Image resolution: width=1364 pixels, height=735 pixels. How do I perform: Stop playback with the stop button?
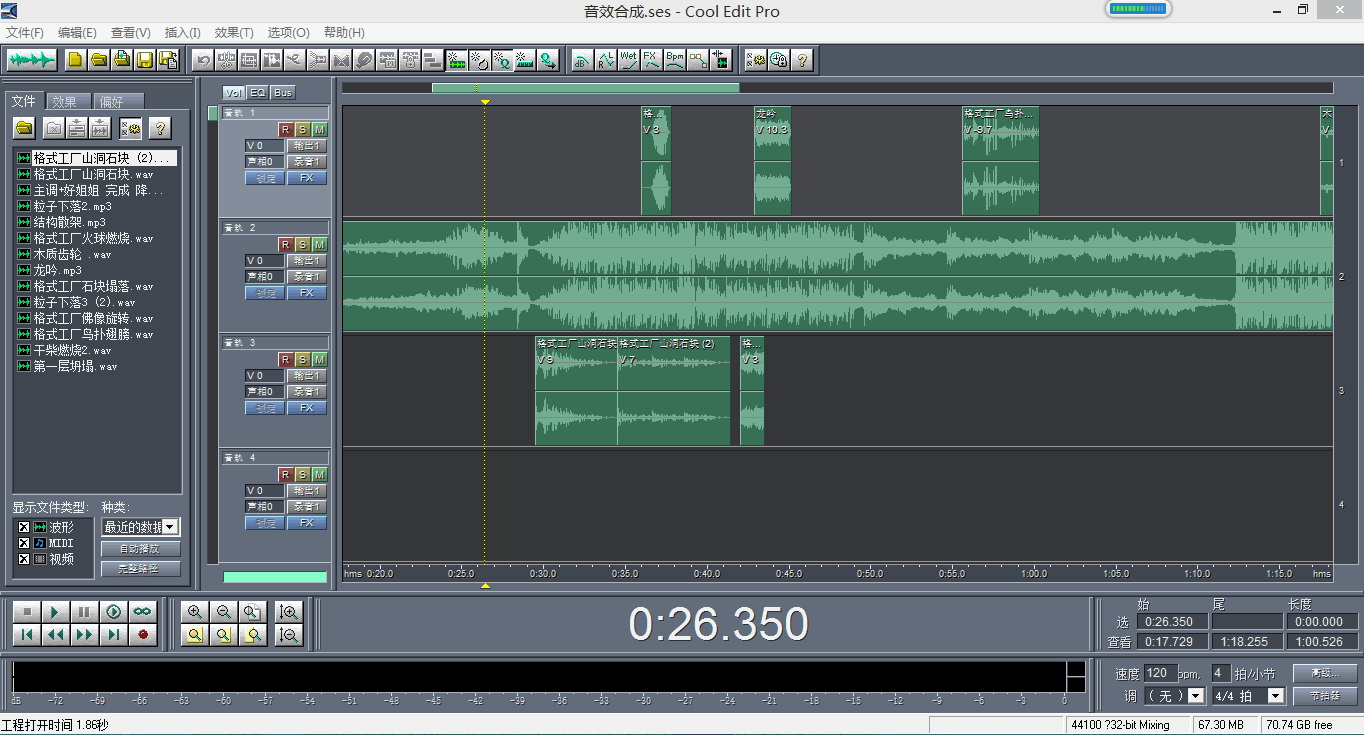[27, 612]
